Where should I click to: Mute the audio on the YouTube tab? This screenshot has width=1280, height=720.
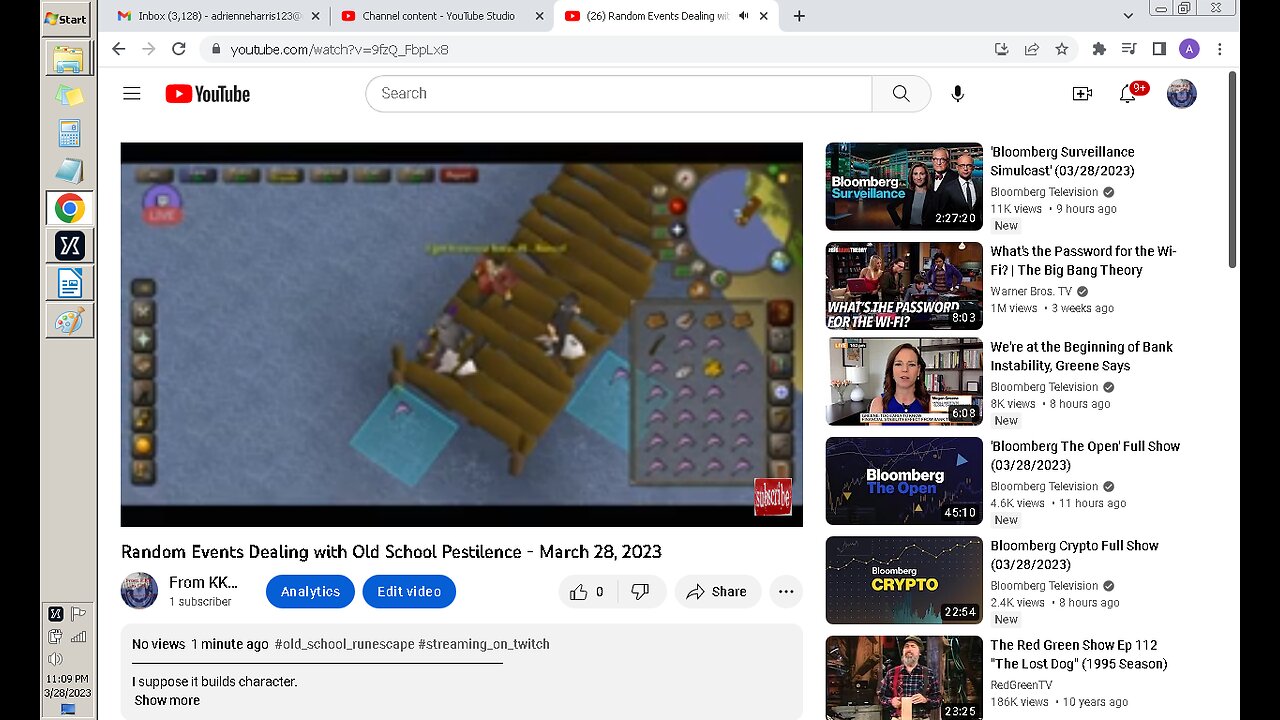(743, 16)
